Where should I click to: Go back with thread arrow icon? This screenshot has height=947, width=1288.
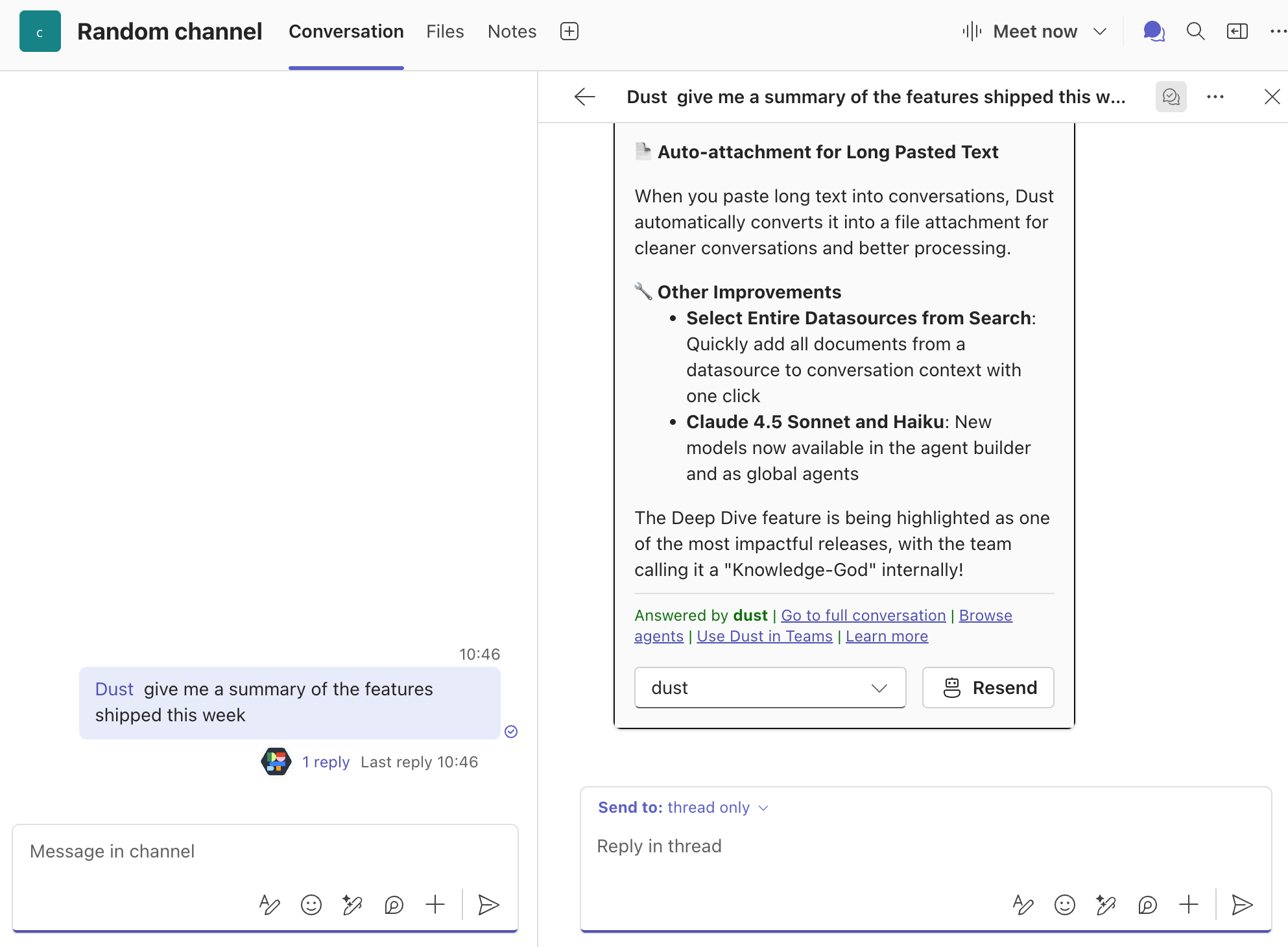pos(584,97)
